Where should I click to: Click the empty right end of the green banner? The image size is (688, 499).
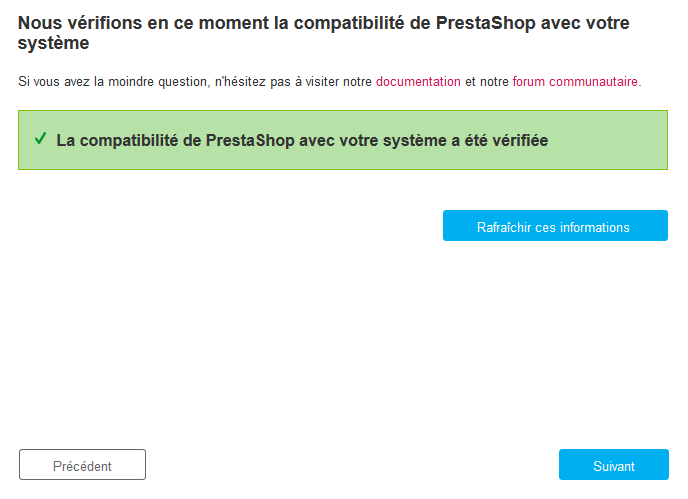(630, 140)
